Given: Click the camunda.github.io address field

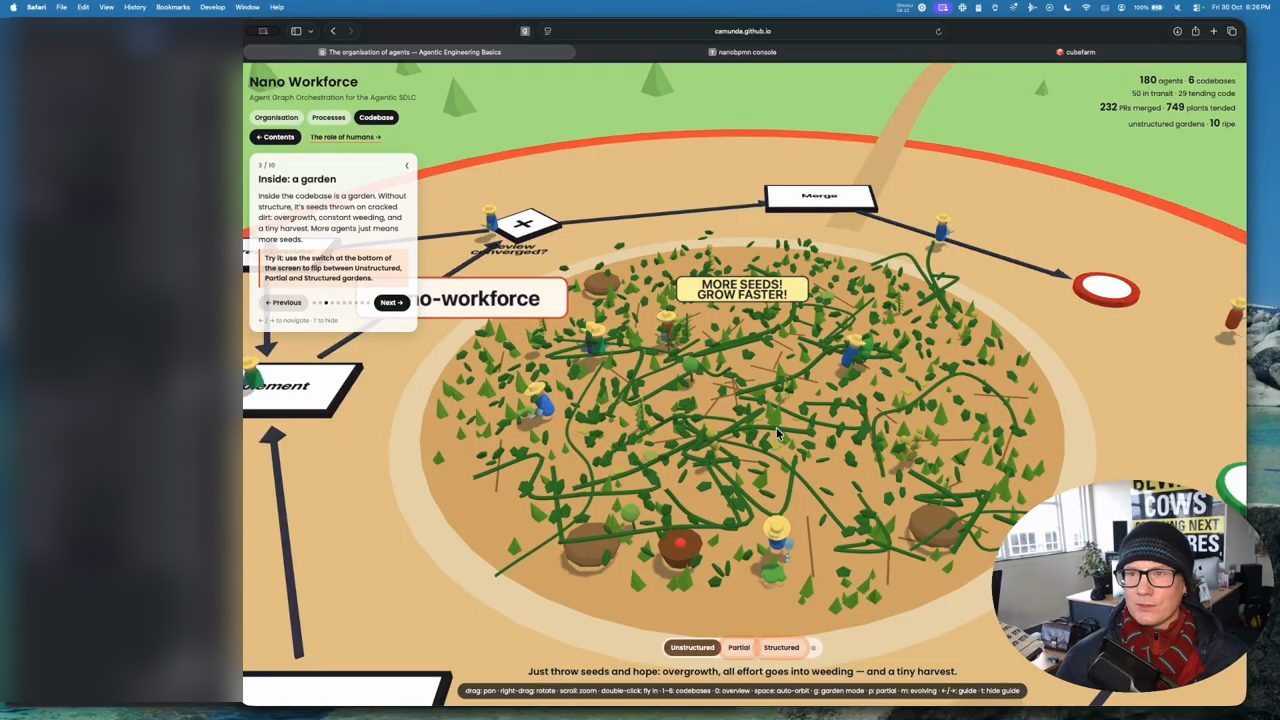Looking at the screenshot, I should click(743, 31).
